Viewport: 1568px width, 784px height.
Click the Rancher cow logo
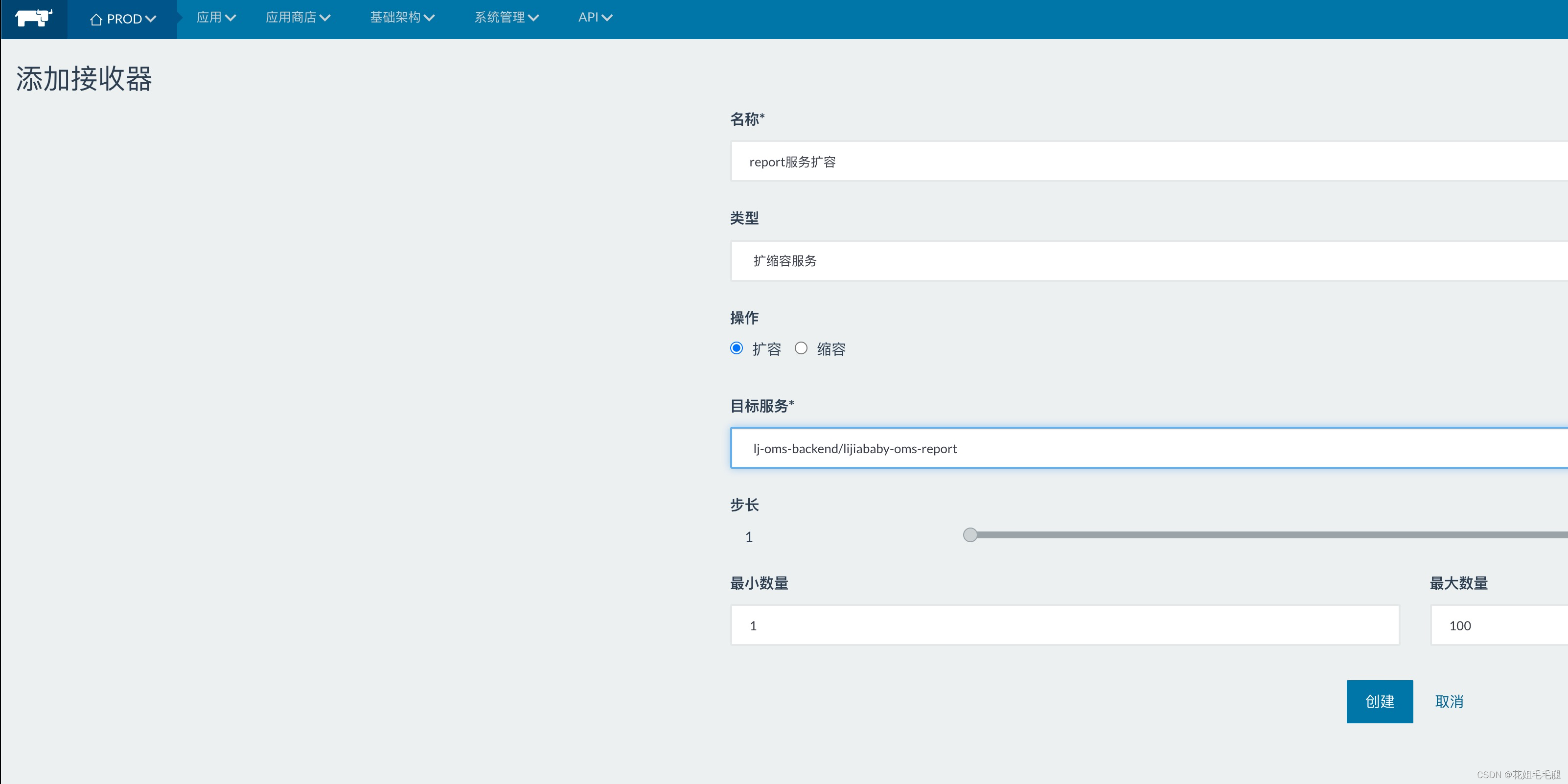[x=33, y=18]
